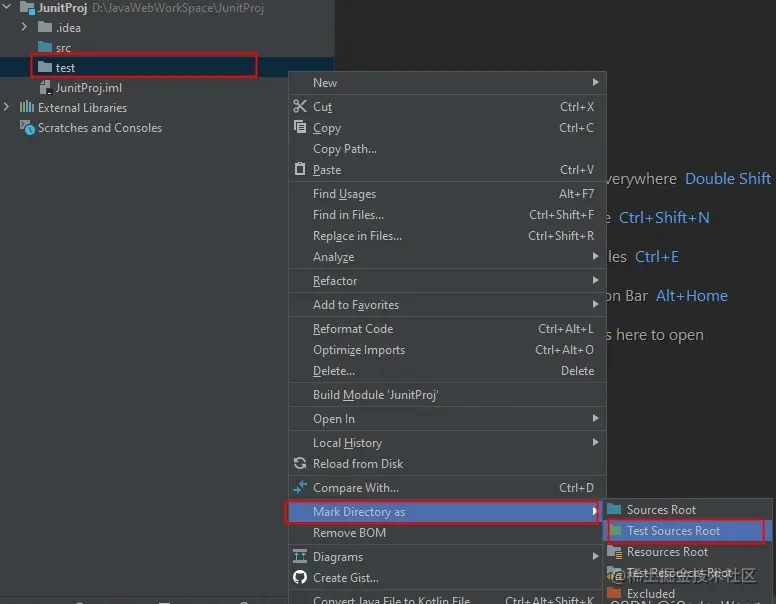Viewport: 776px width, 604px height.
Task: Click the project path D:\JavaWebWorkSpace\JunitProj
Action: pos(178,8)
